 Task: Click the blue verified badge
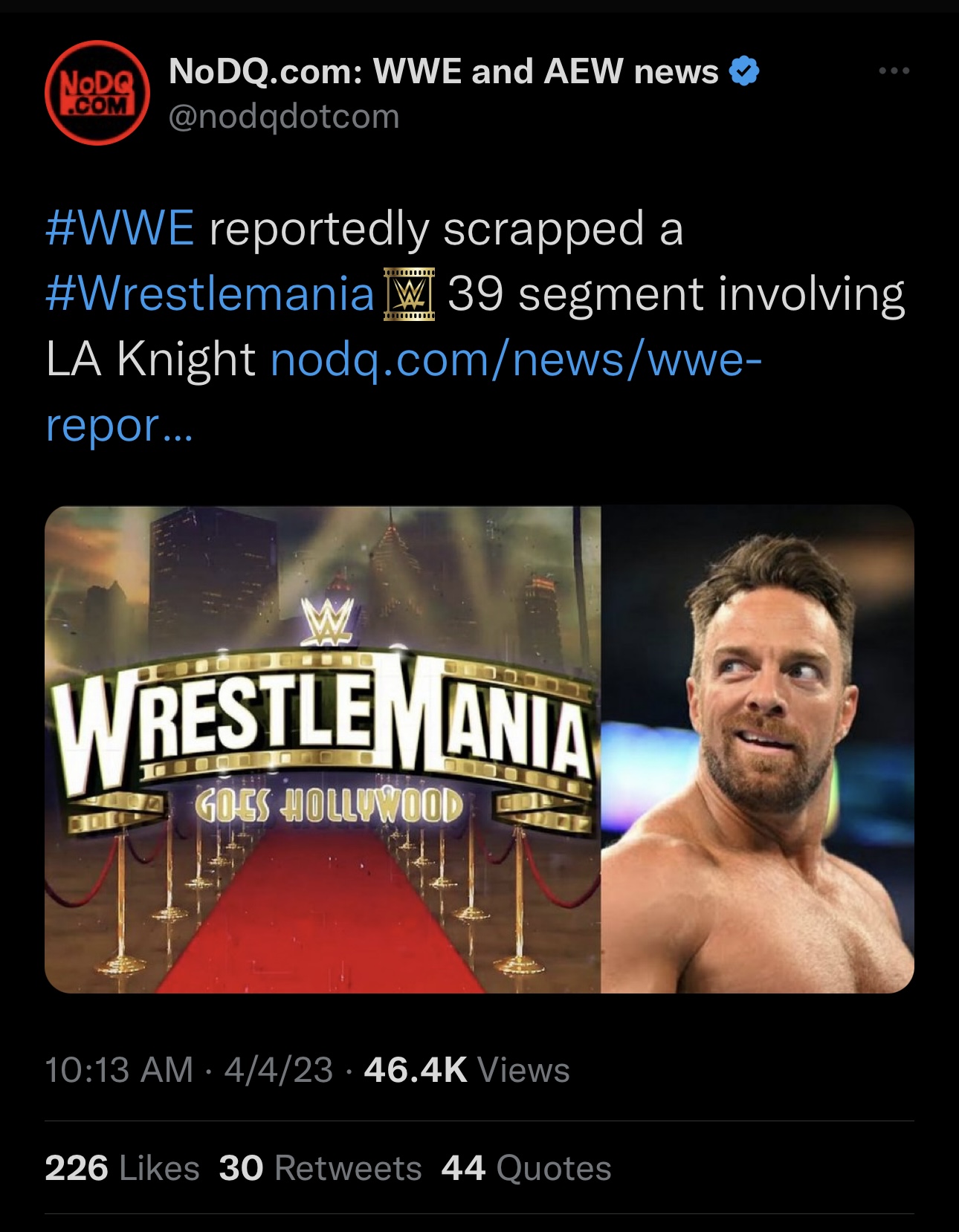pyautogui.click(x=744, y=71)
